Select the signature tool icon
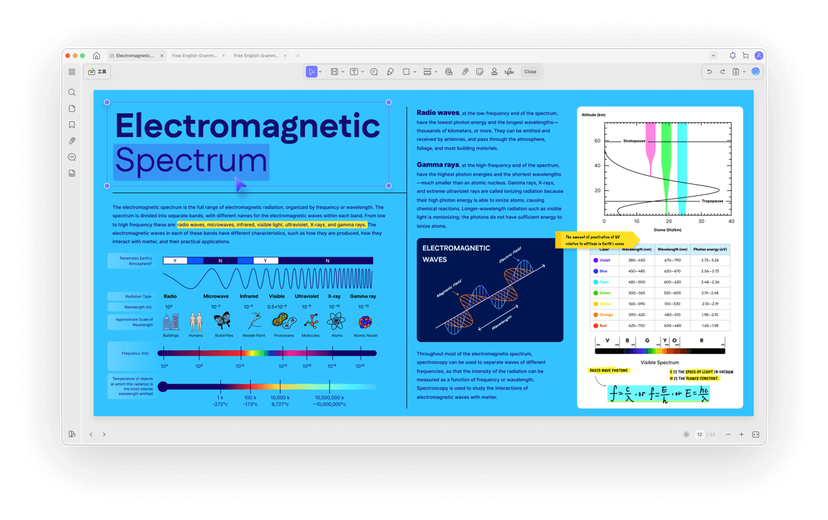The image size is (828, 520). pos(509,72)
